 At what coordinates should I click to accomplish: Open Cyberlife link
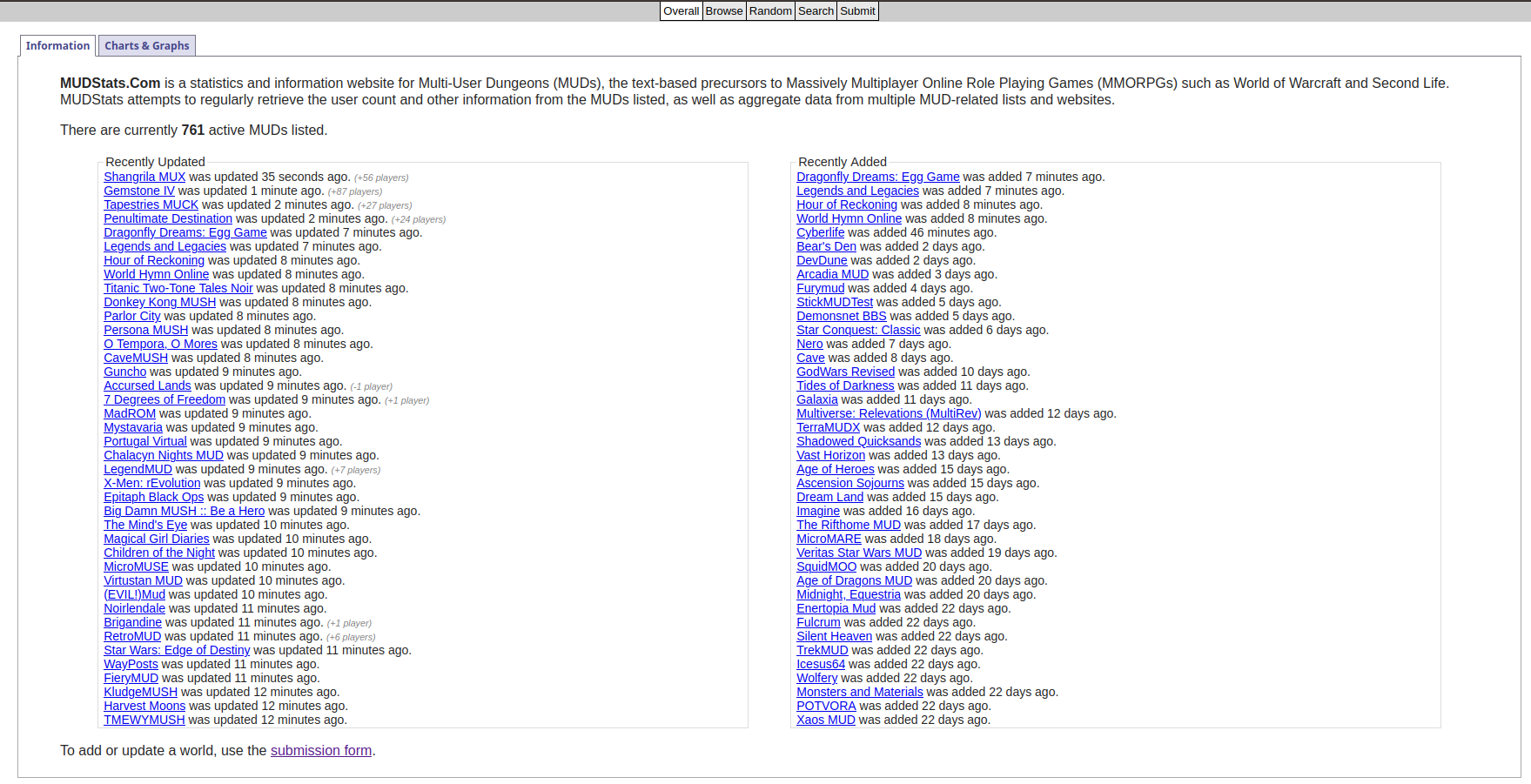click(x=820, y=232)
